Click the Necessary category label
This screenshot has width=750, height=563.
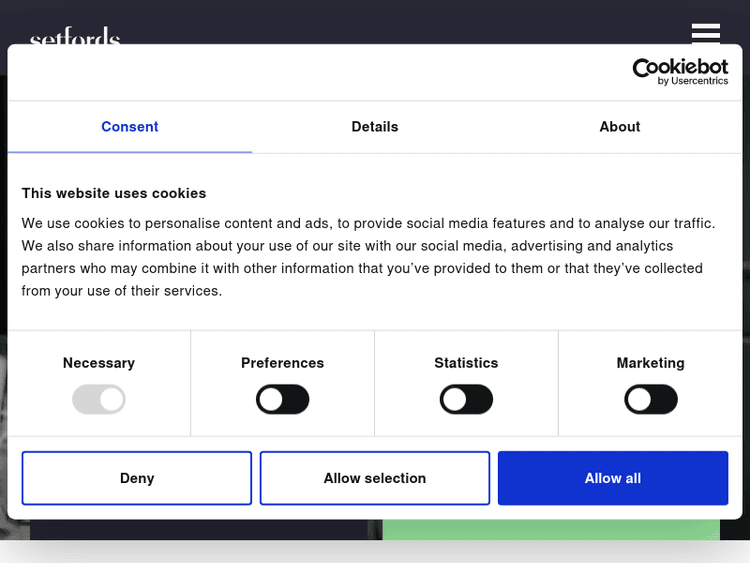[x=99, y=363]
